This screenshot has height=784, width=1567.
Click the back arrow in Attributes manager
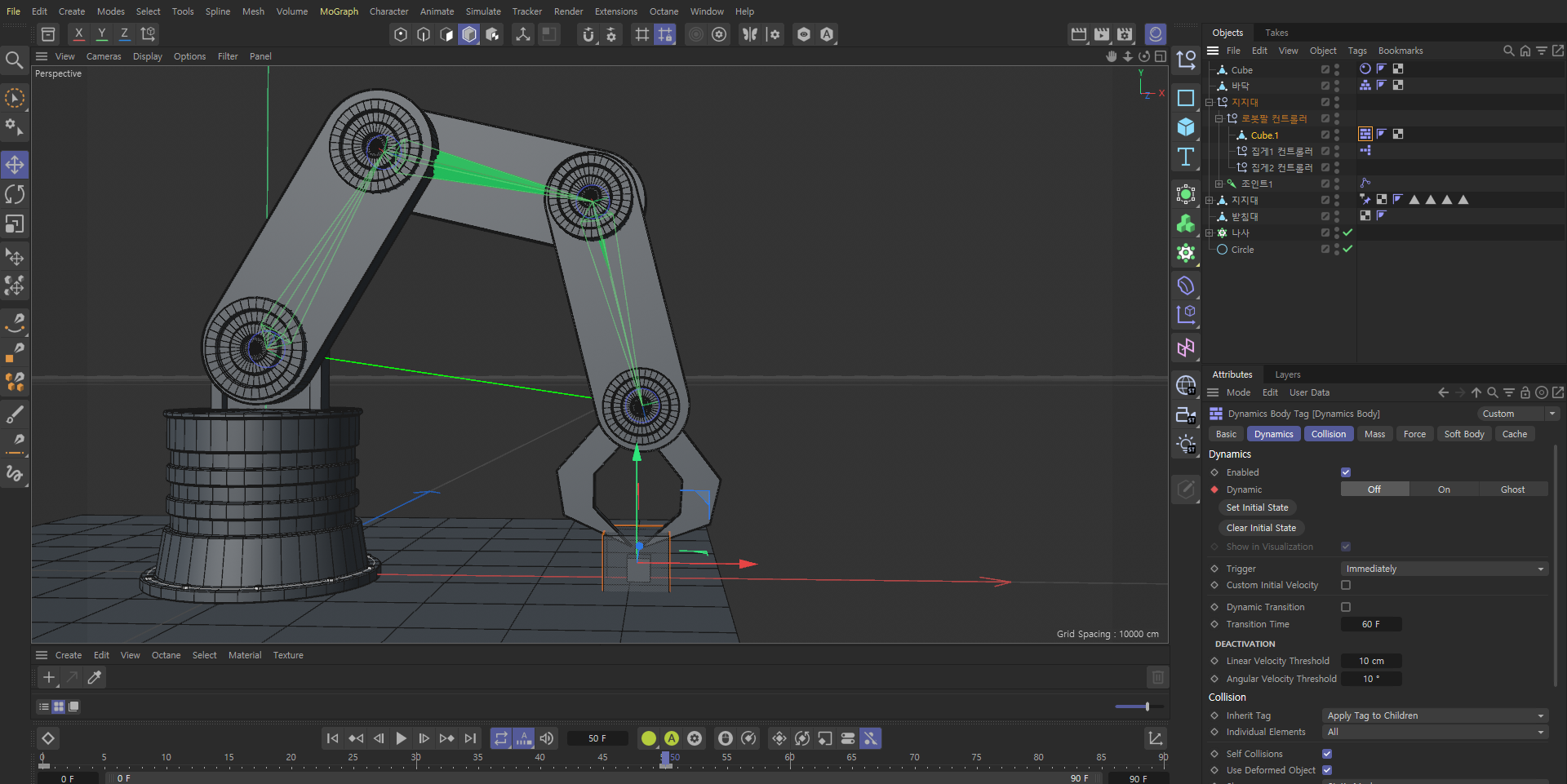[1443, 392]
